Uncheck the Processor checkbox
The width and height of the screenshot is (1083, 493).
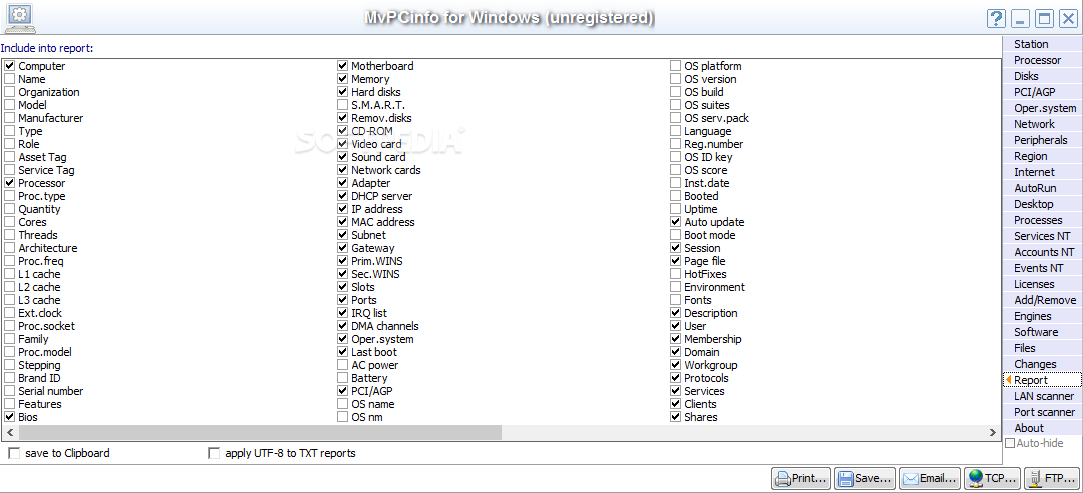[10, 184]
